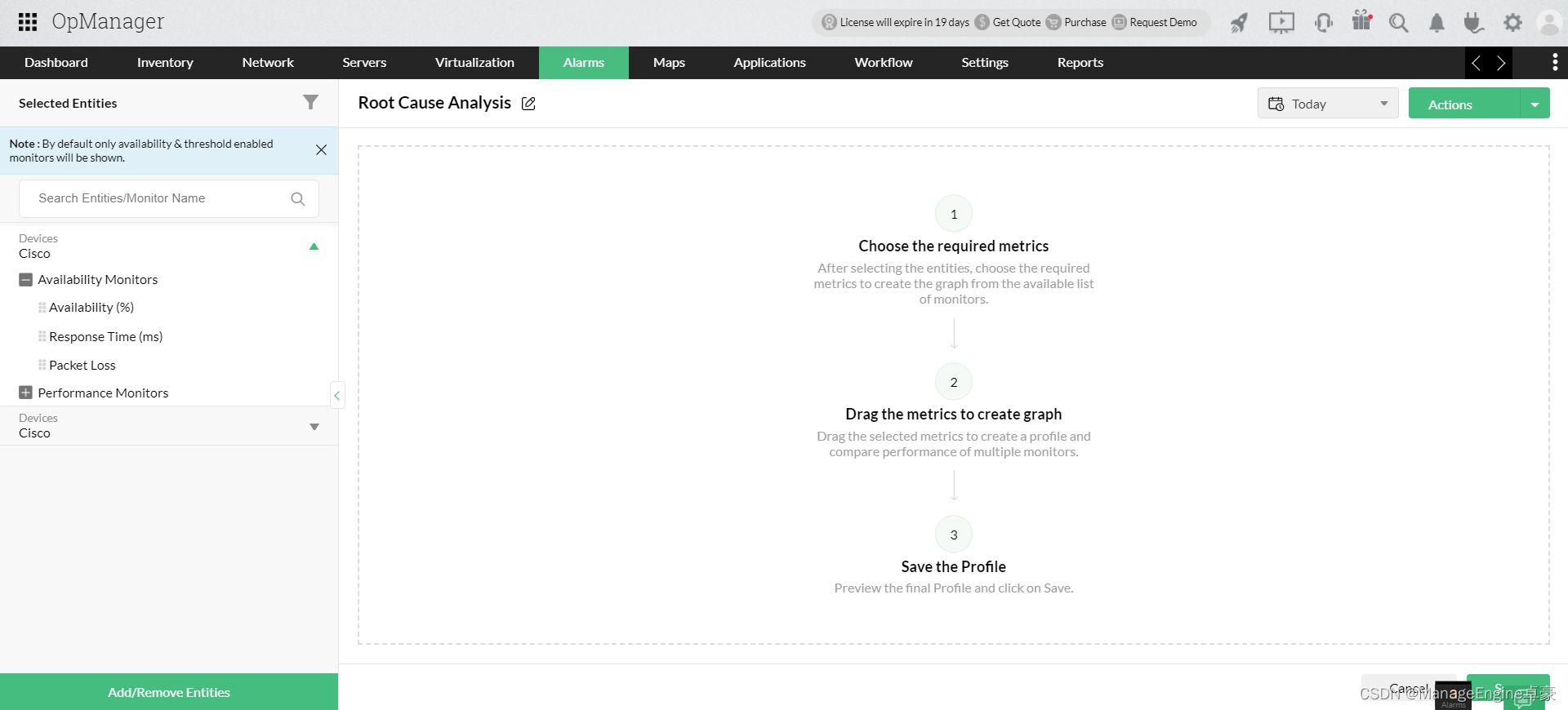Collapse the Availability Monitors group

pyautogui.click(x=25, y=279)
